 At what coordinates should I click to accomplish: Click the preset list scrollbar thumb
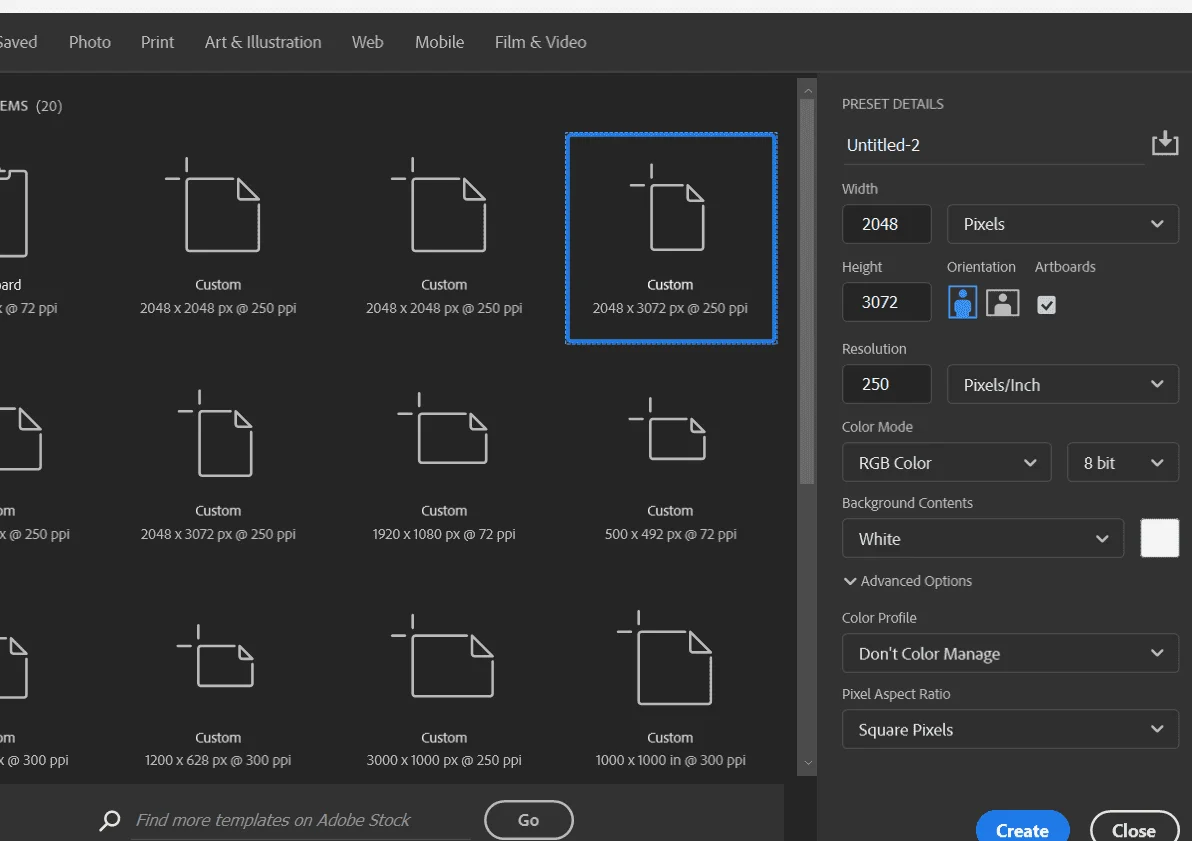click(807, 291)
